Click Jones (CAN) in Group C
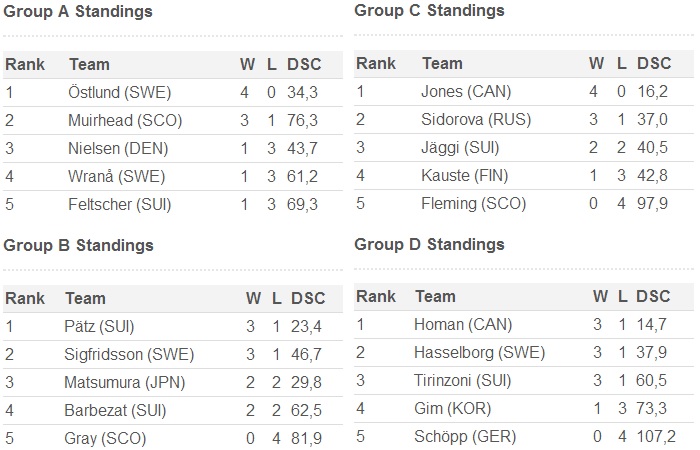The width and height of the screenshot is (700, 450). [466, 91]
